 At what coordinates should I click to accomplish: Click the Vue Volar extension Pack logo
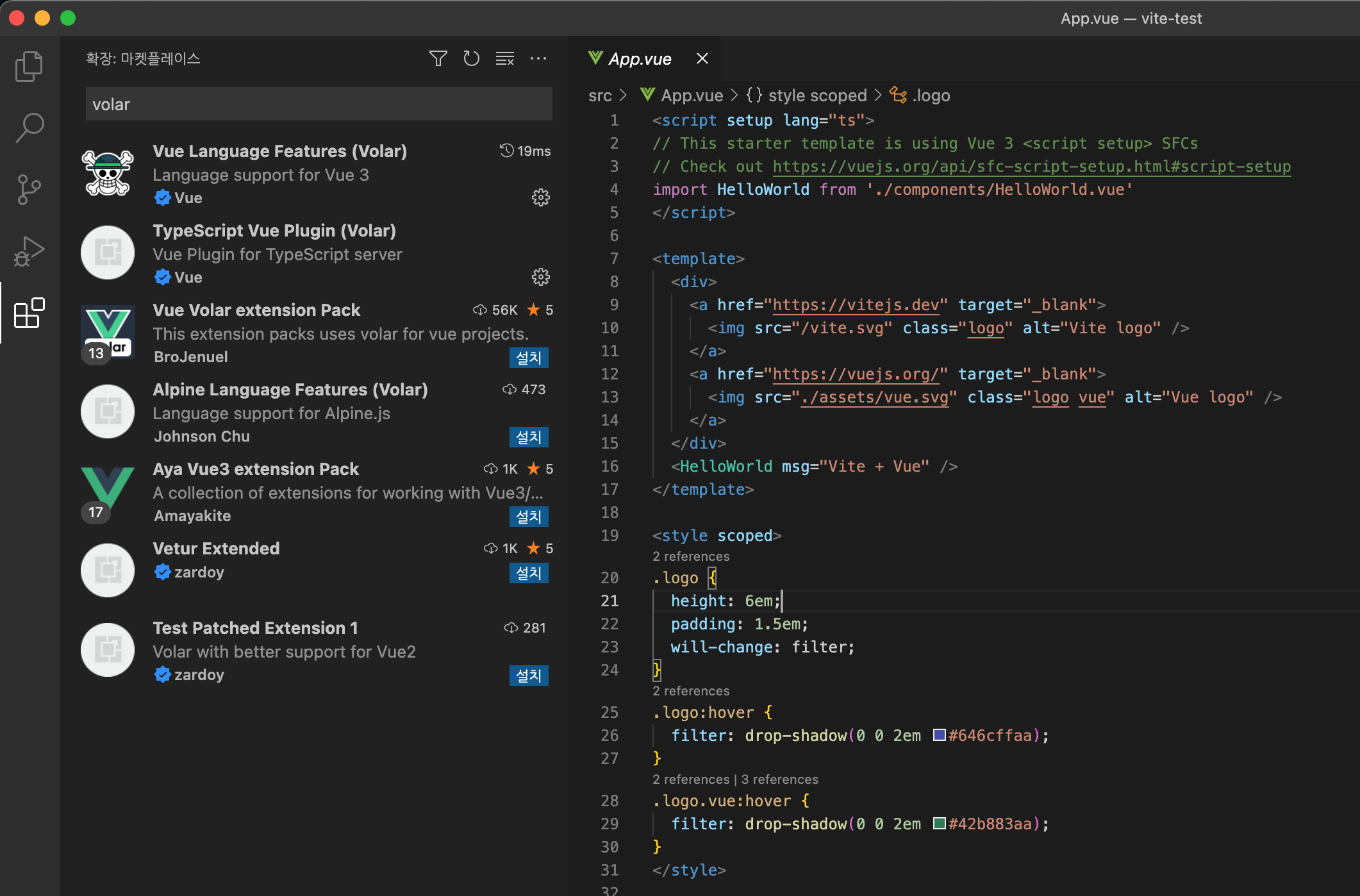(108, 332)
